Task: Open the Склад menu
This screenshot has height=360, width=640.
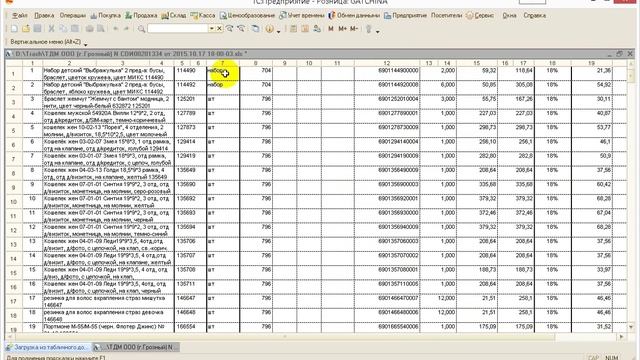Action: click(174, 16)
